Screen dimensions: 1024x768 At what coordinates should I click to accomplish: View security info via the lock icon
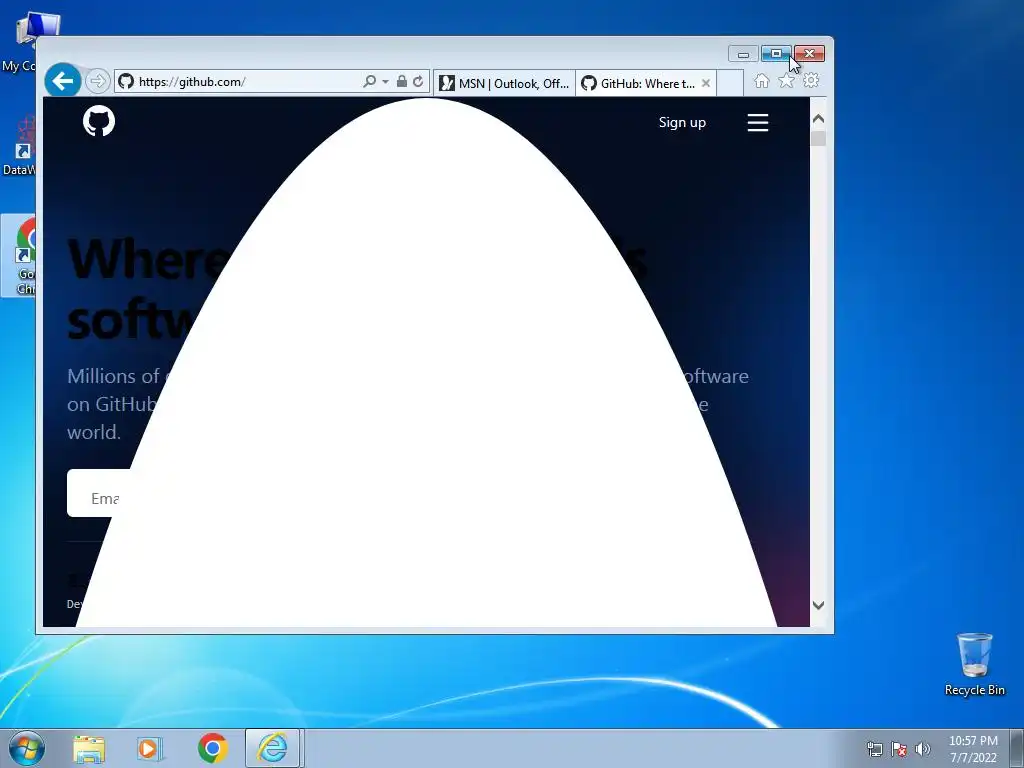point(402,81)
